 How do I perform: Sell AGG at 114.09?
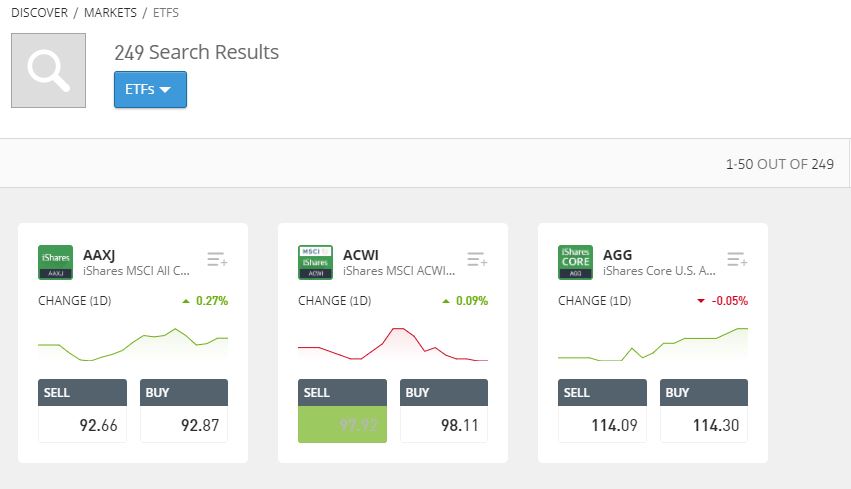[602, 411]
